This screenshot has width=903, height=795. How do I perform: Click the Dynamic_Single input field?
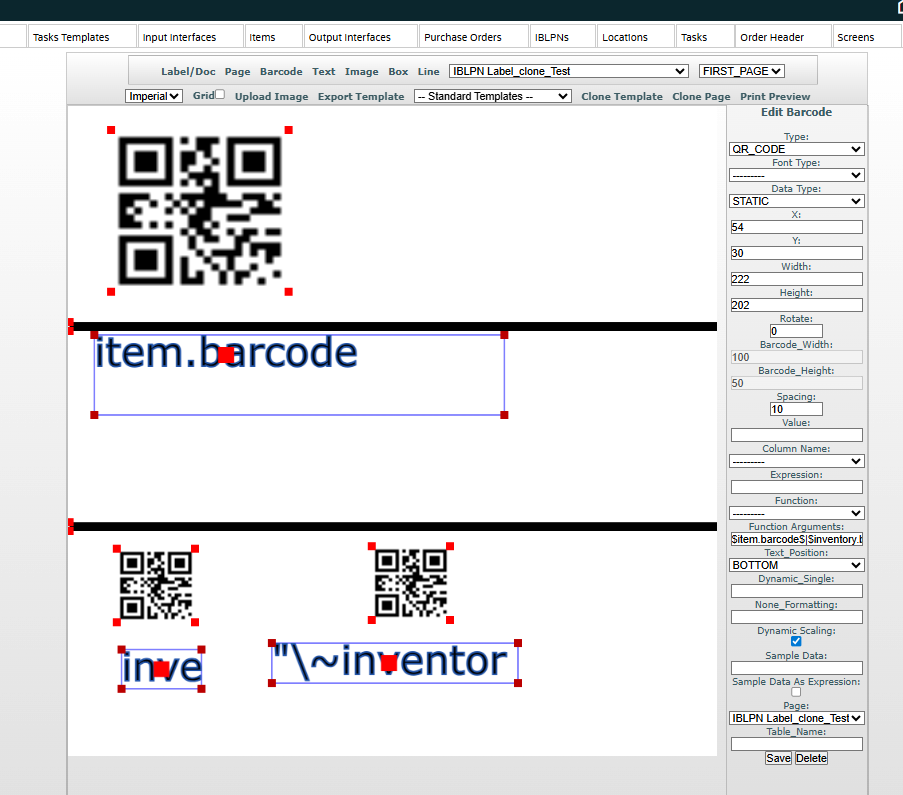point(796,591)
